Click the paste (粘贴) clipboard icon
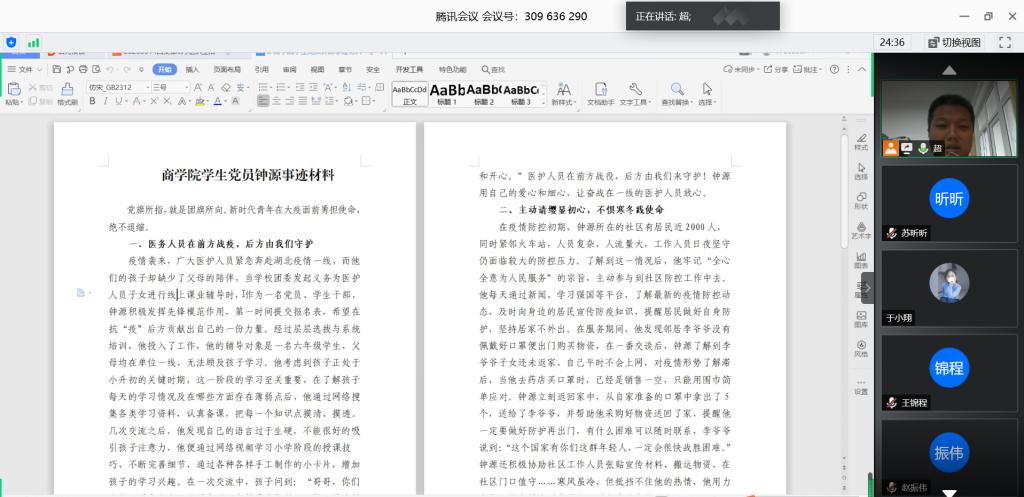 [x=14, y=90]
